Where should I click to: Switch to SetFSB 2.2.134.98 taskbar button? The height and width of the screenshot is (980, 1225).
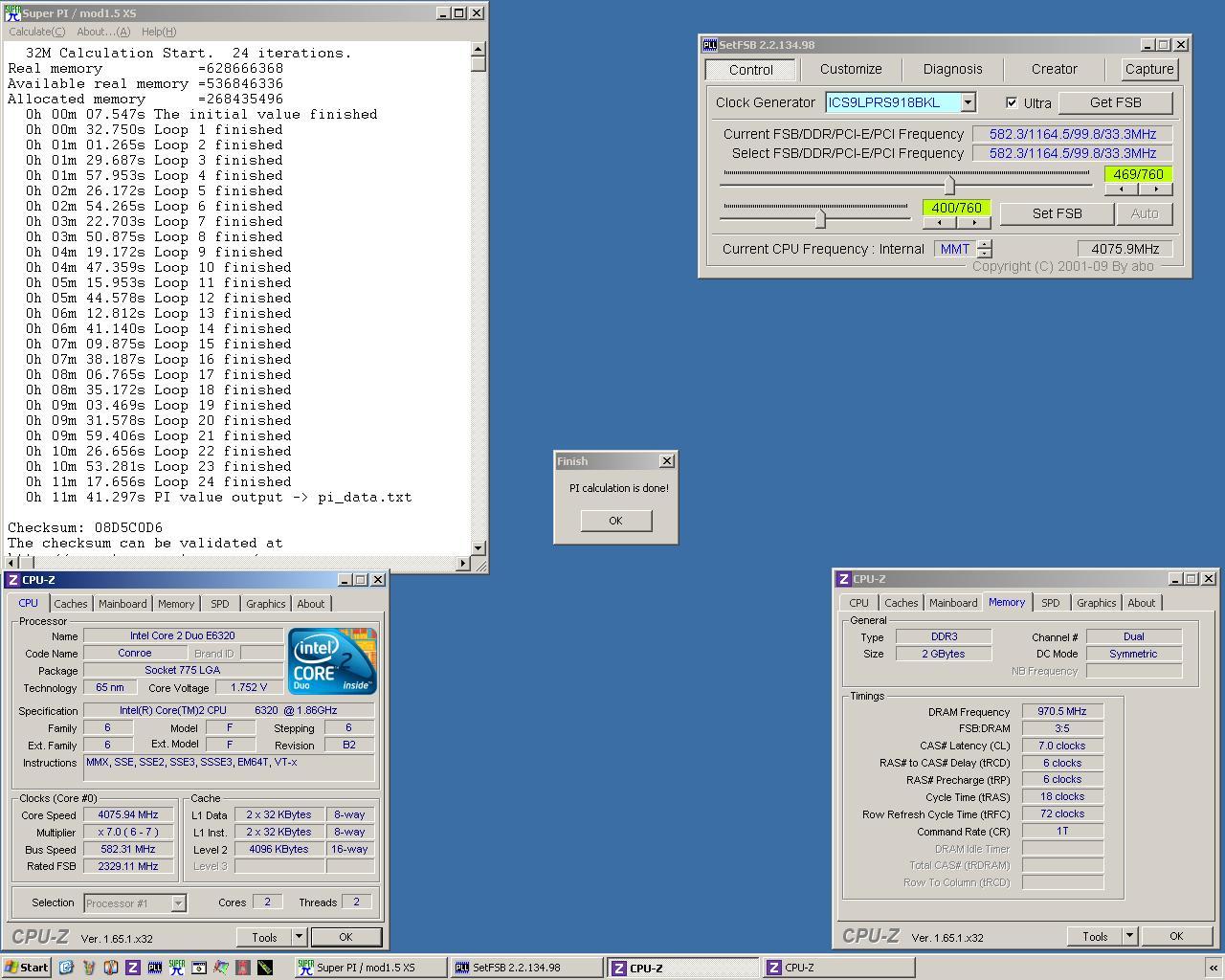(526, 968)
